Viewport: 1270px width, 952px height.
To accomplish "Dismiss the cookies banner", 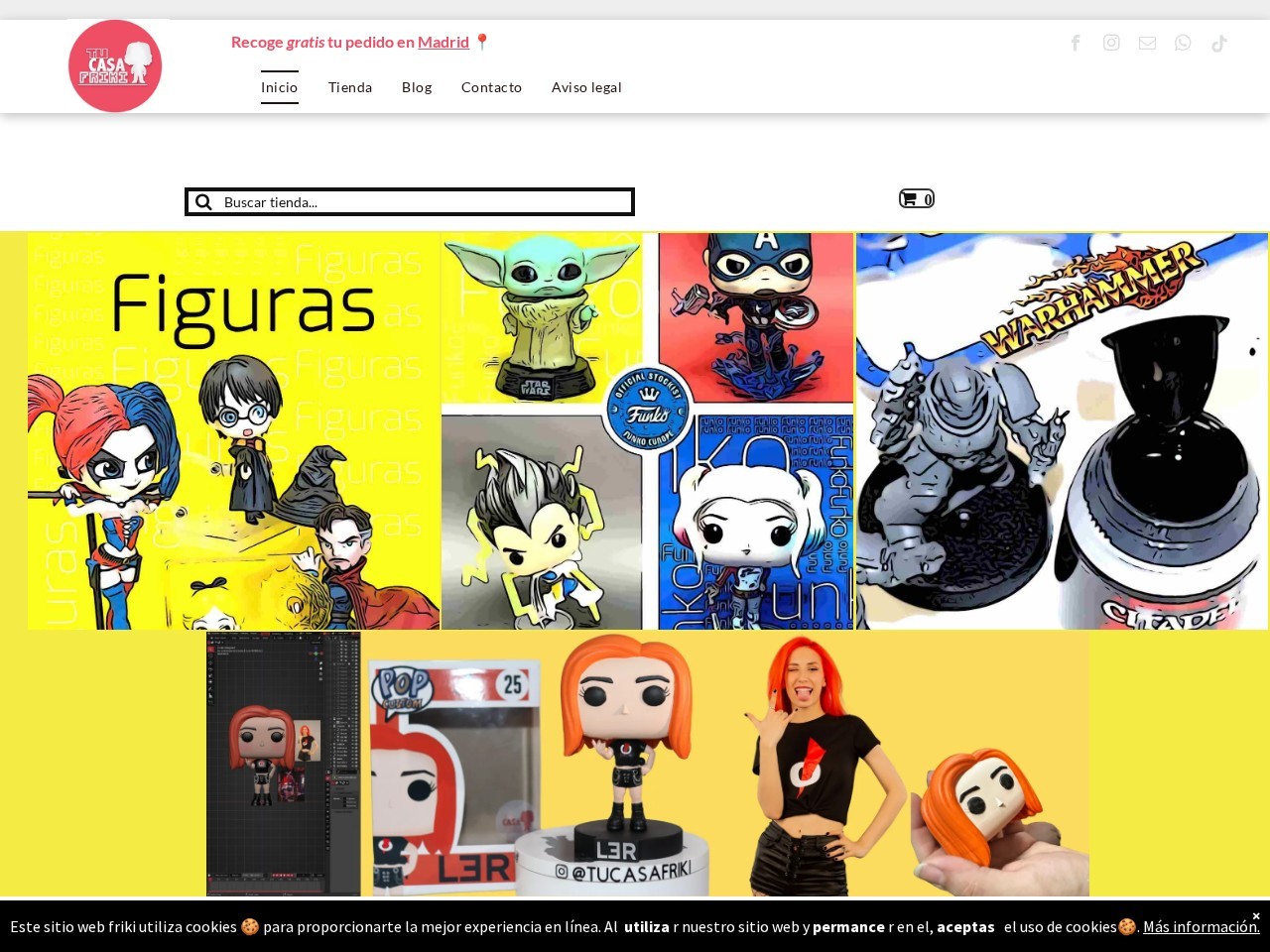I will point(1255,914).
